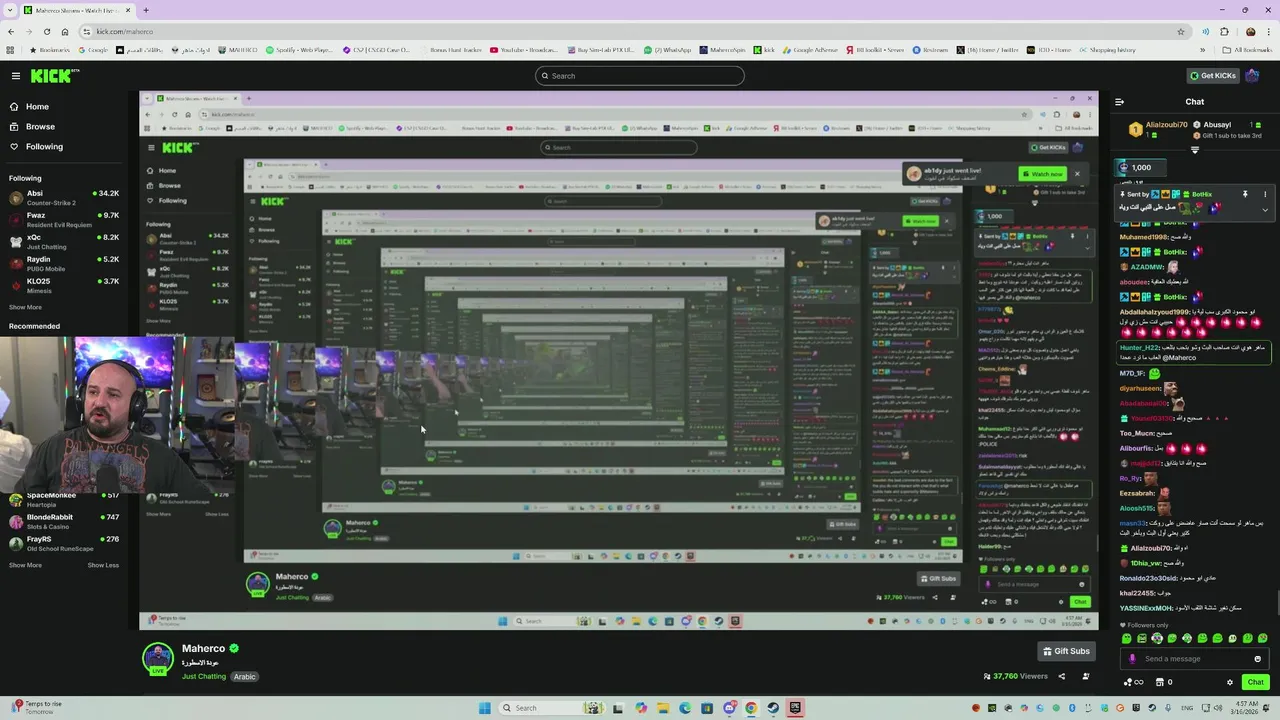
Task: Pick the last green quick emote
Action: click(x=1263, y=638)
